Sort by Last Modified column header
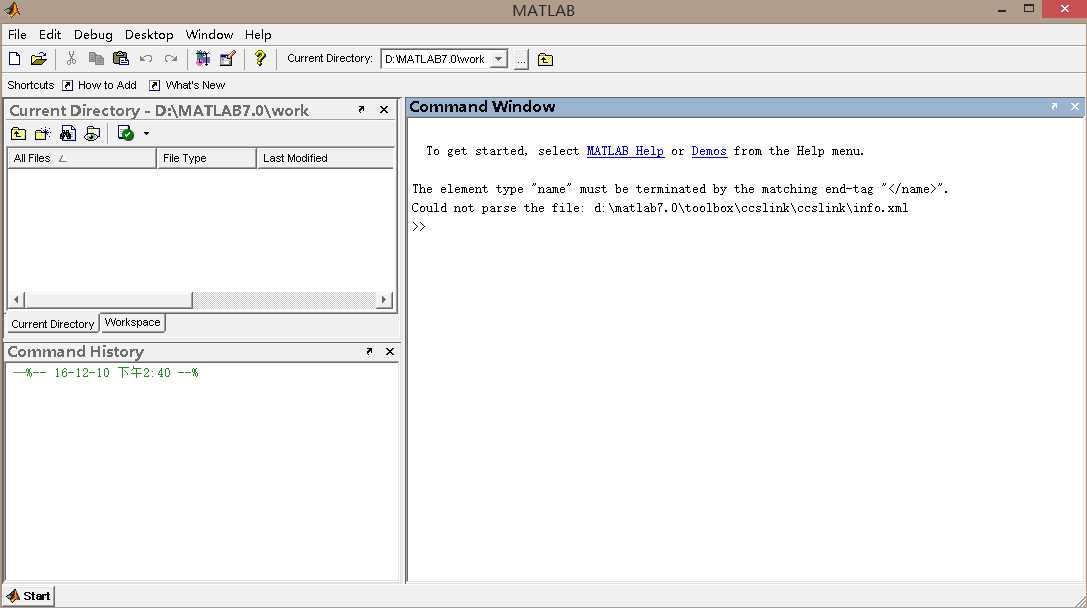This screenshot has width=1087, height=608. [325, 158]
